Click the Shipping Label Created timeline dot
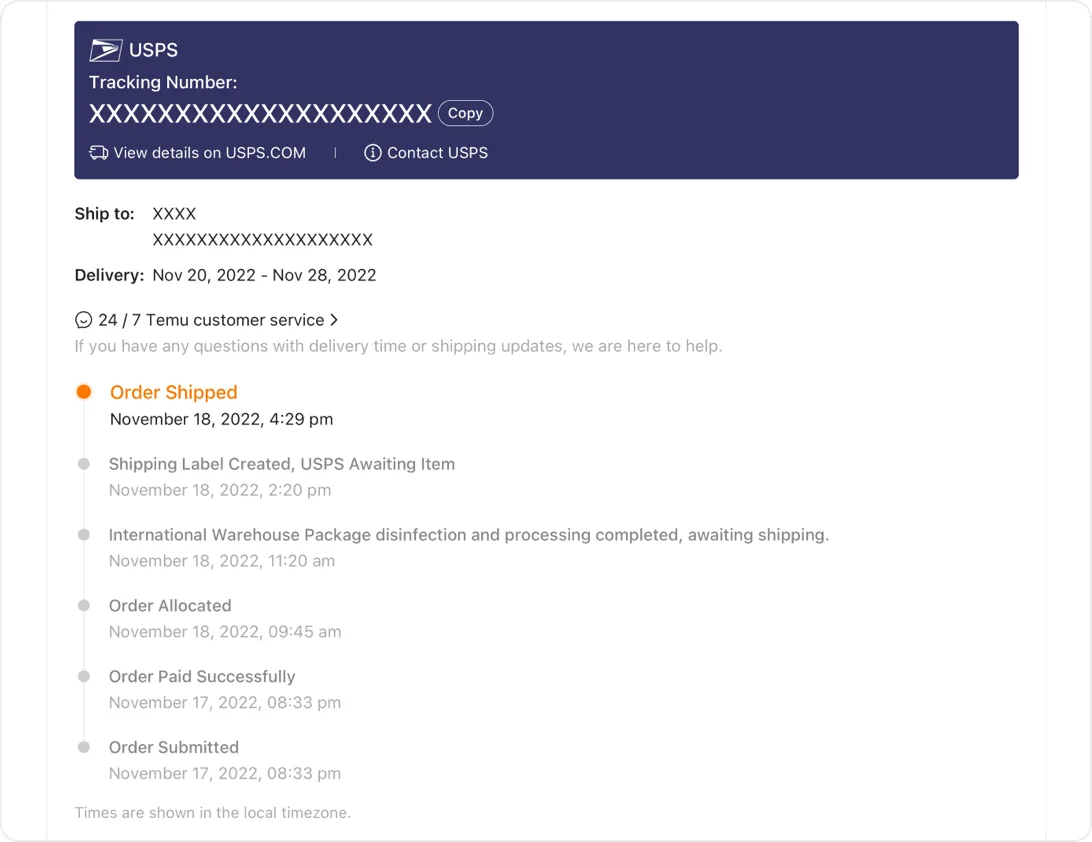1092x842 pixels. coord(84,464)
